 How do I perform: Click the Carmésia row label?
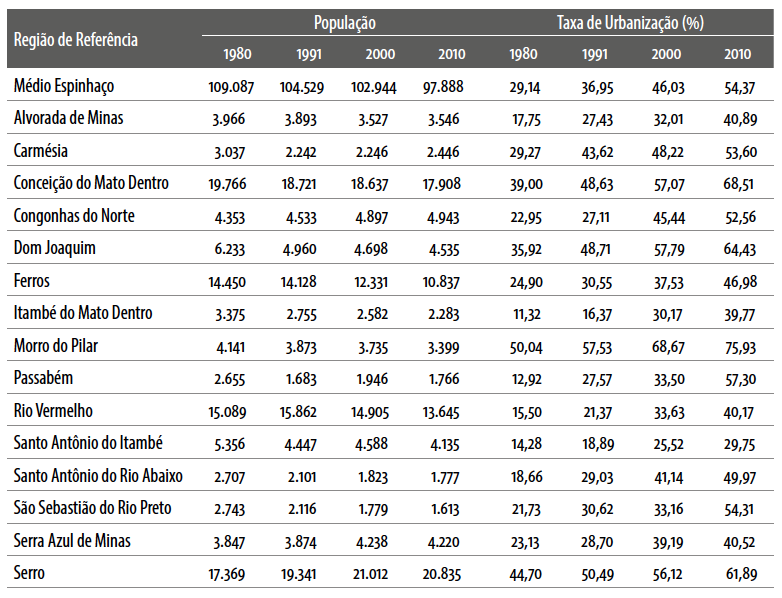(42, 151)
